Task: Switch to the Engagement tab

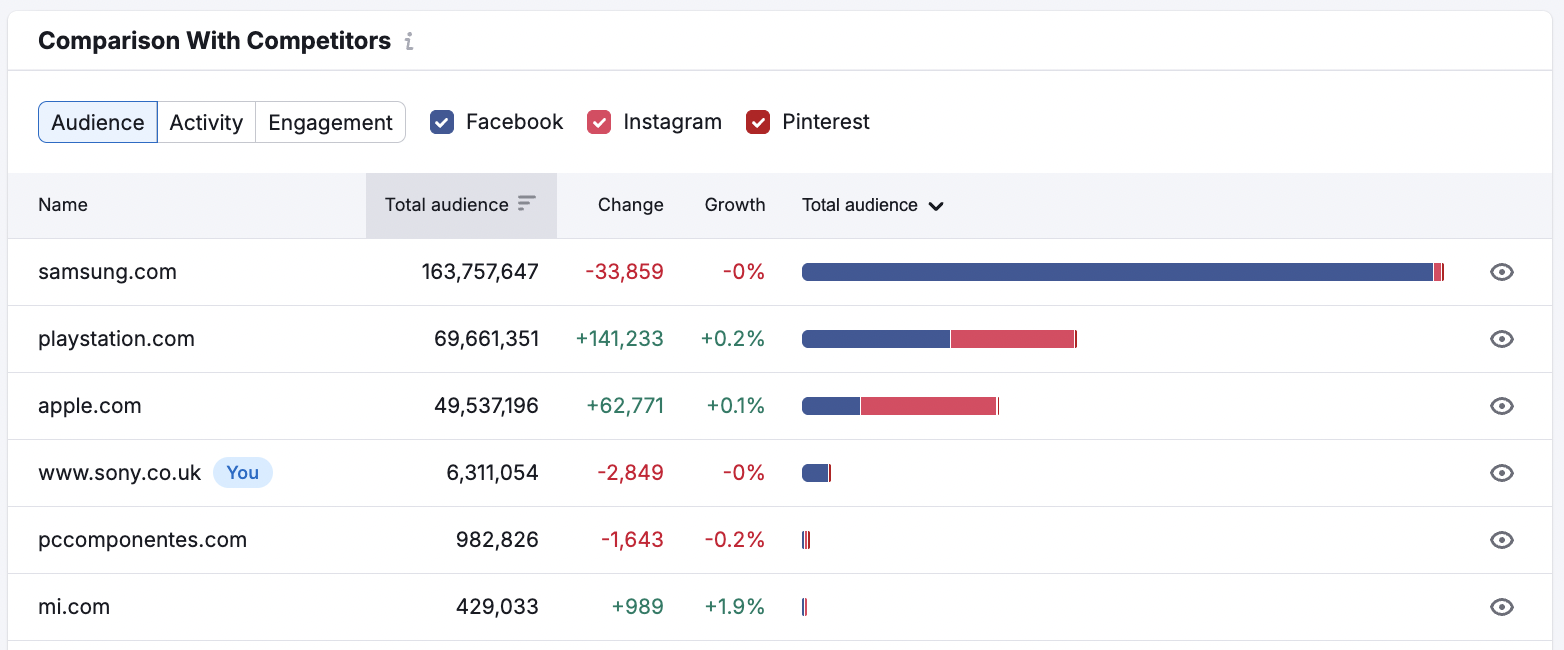Action: [330, 121]
